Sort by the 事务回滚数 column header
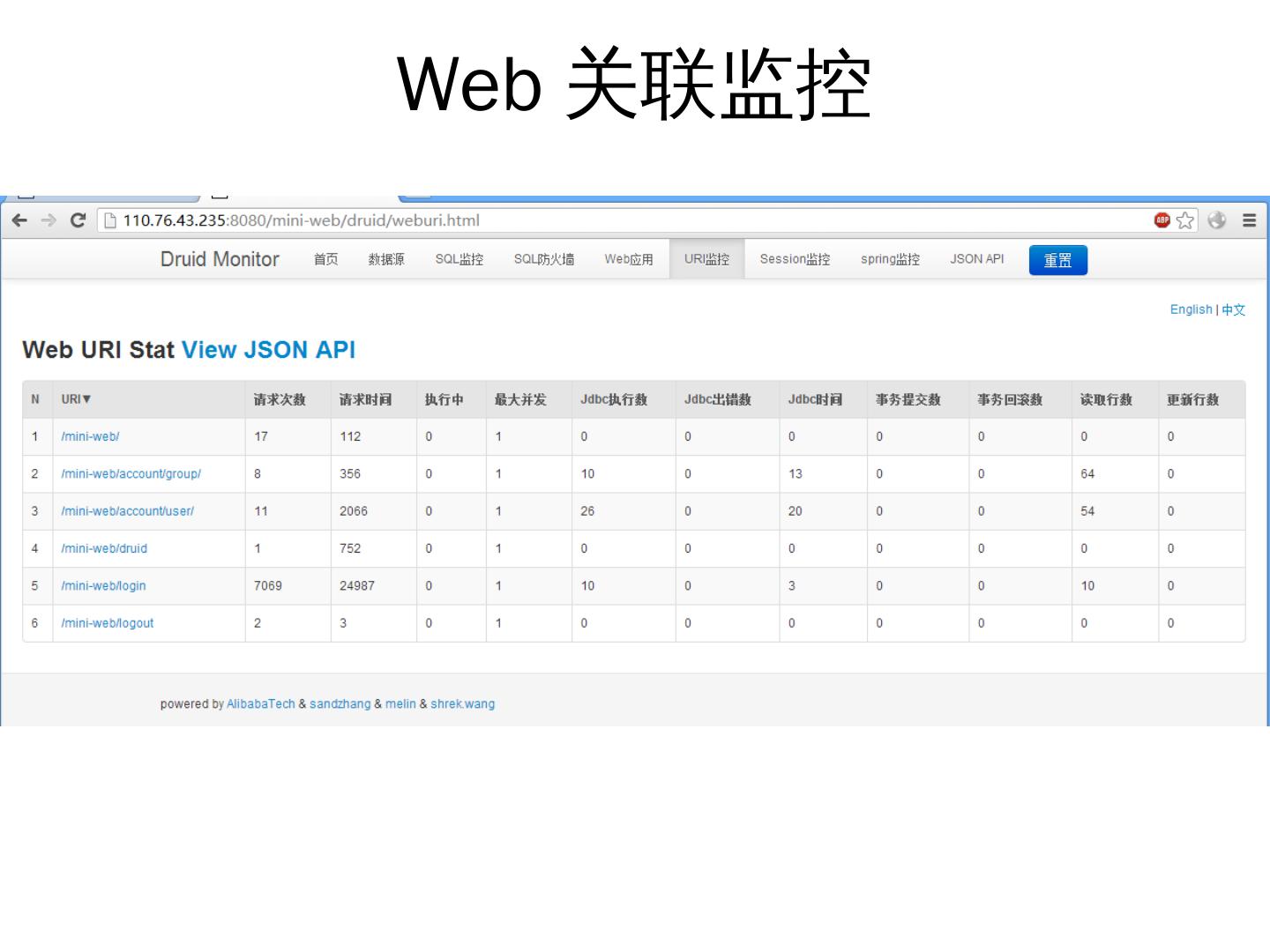Viewport: 1270px width, 952px height. (1020, 399)
